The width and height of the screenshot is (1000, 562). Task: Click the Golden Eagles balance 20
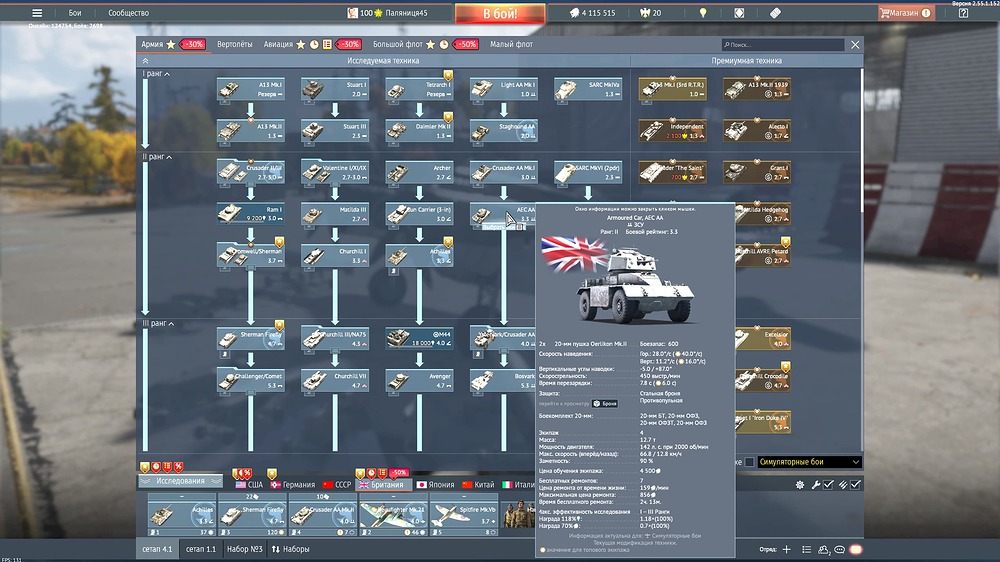click(651, 13)
